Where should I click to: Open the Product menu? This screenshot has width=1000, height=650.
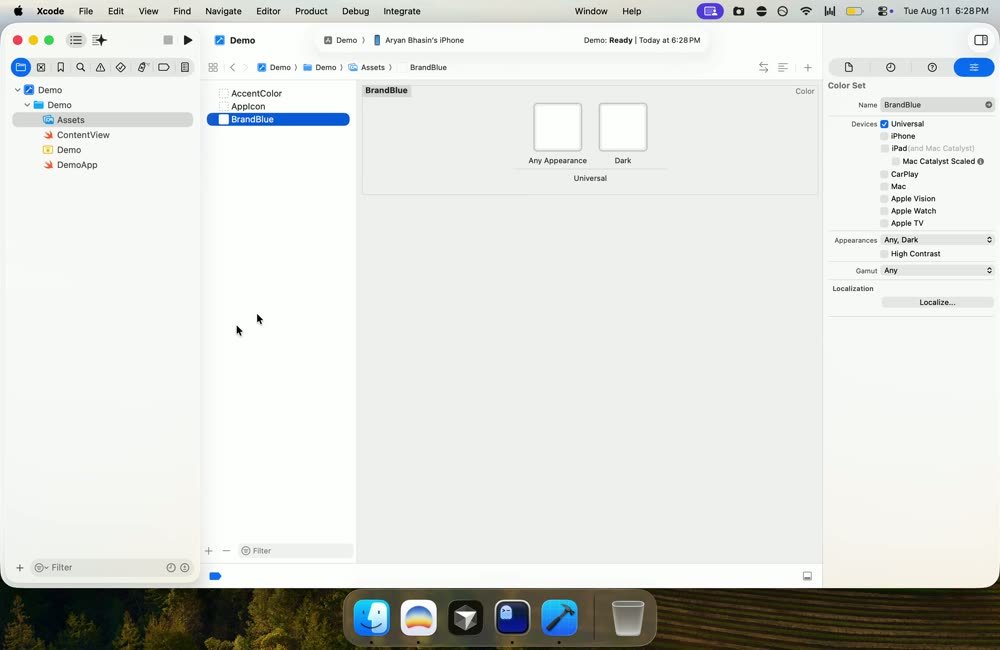click(311, 11)
